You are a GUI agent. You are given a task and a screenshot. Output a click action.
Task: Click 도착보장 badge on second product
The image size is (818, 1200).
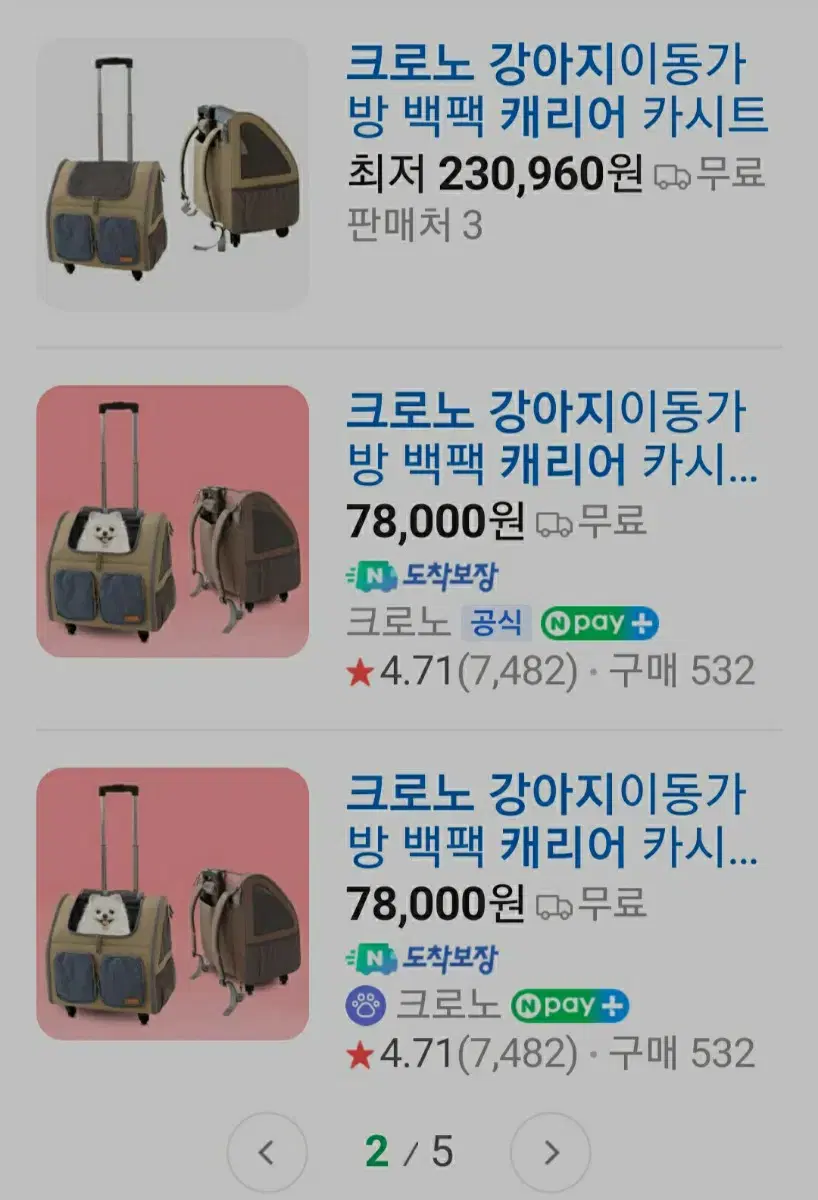point(422,575)
